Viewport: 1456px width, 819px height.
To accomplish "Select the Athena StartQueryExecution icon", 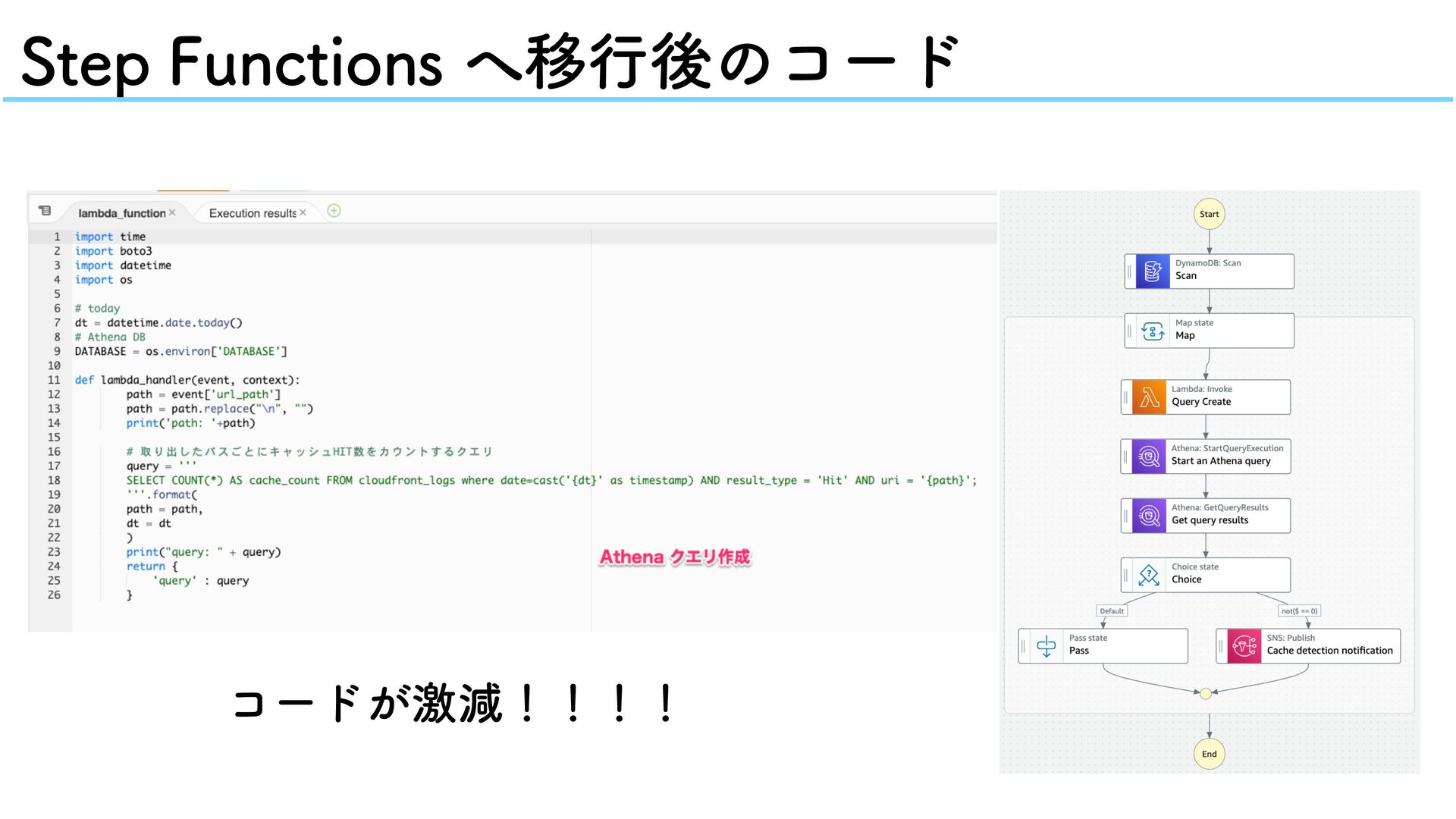I will 1149,457.
